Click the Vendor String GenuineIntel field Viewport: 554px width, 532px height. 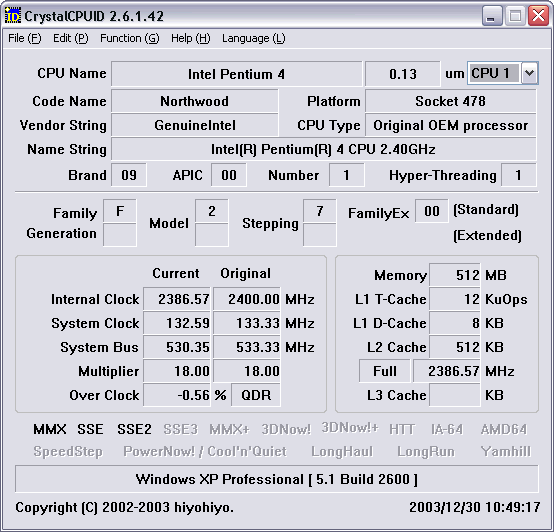[x=195, y=125]
